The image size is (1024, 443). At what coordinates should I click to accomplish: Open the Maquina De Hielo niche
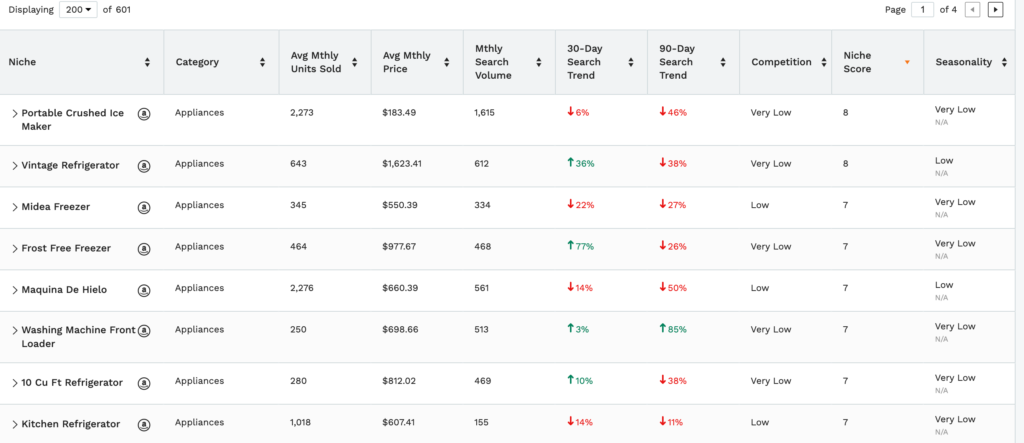pos(64,290)
